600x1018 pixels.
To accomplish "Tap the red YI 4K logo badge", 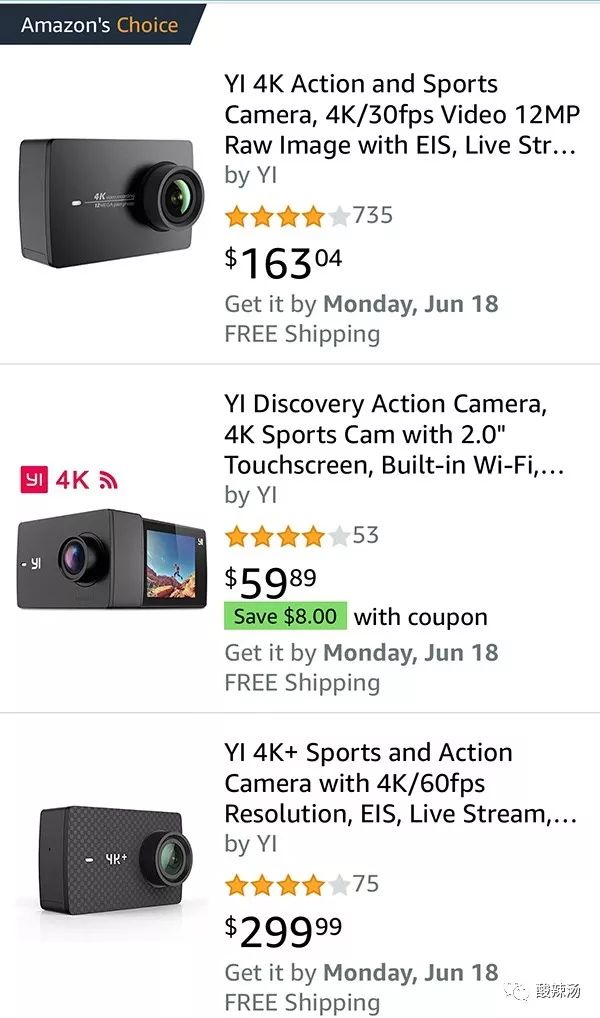I will [x=69, y=480].
